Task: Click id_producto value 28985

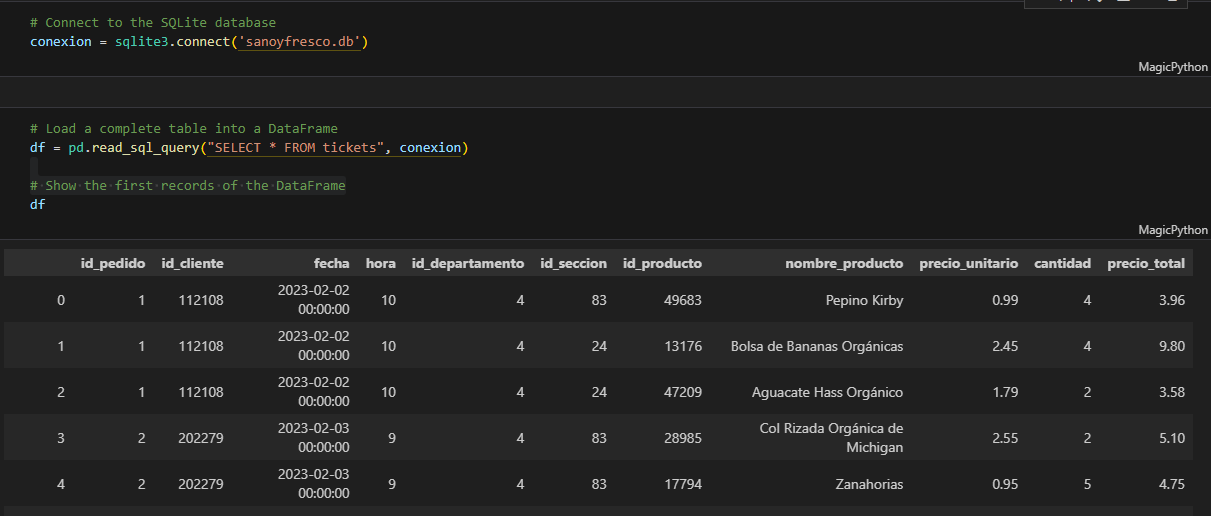Action: (683, 438)
